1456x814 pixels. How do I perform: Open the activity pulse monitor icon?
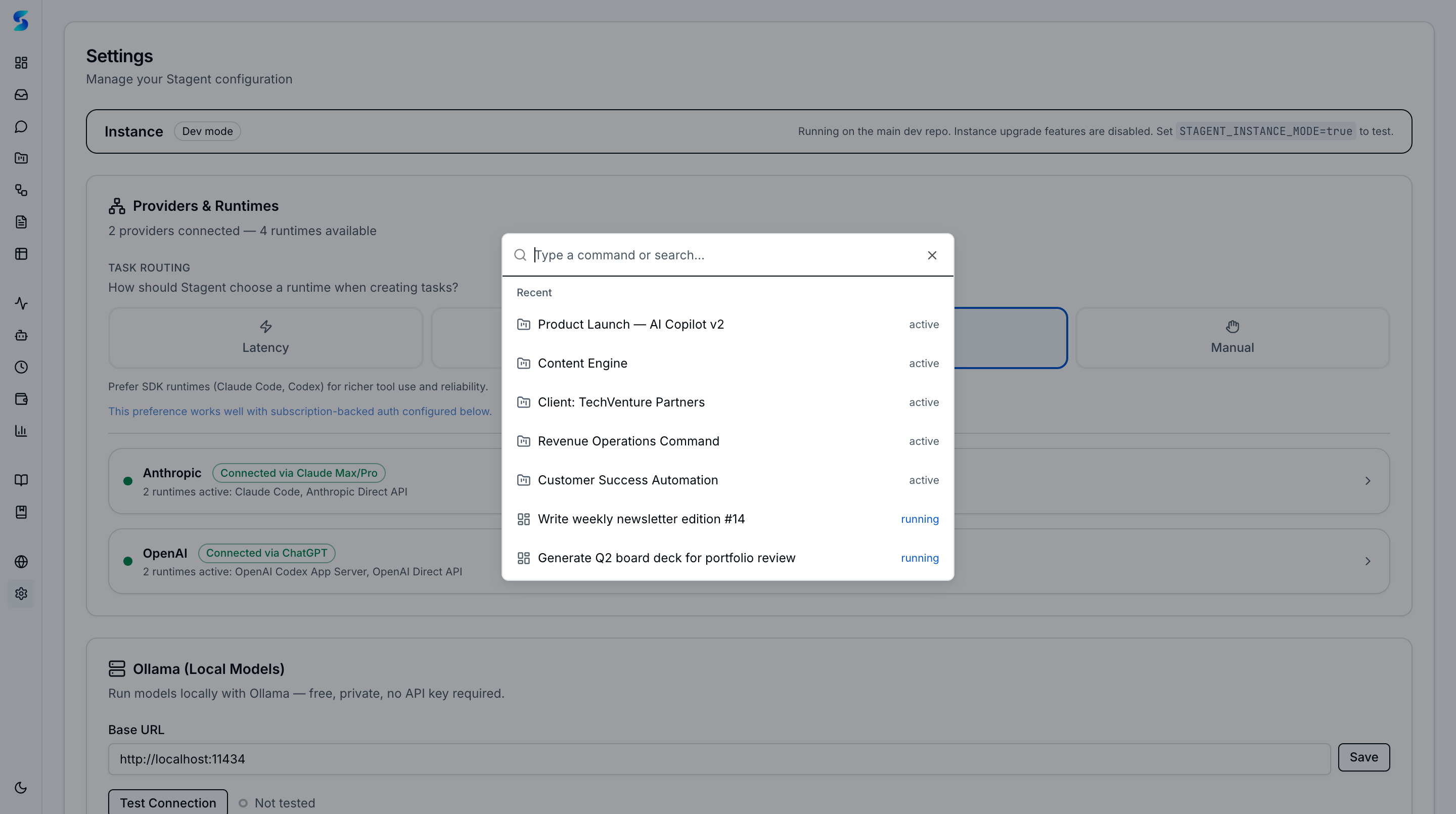click(x=21, y=303)
